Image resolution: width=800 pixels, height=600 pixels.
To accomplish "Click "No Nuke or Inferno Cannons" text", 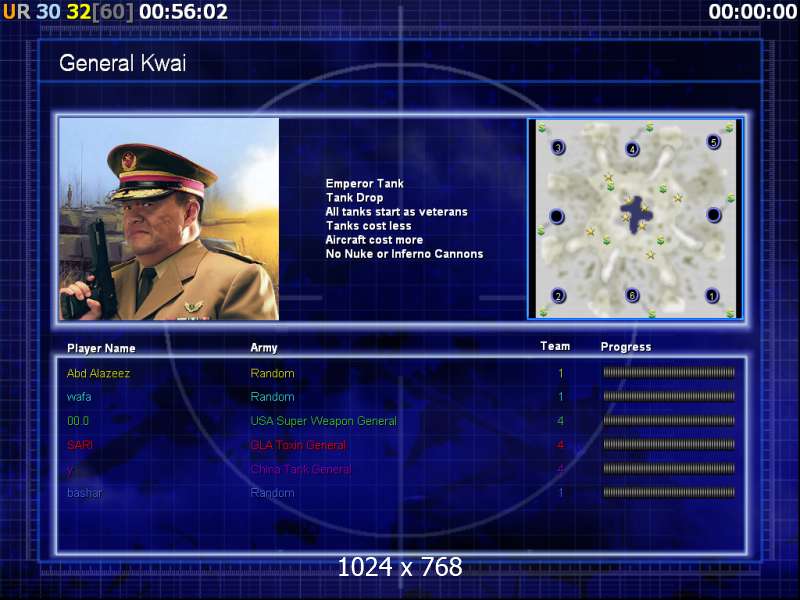I will point(404,254).
